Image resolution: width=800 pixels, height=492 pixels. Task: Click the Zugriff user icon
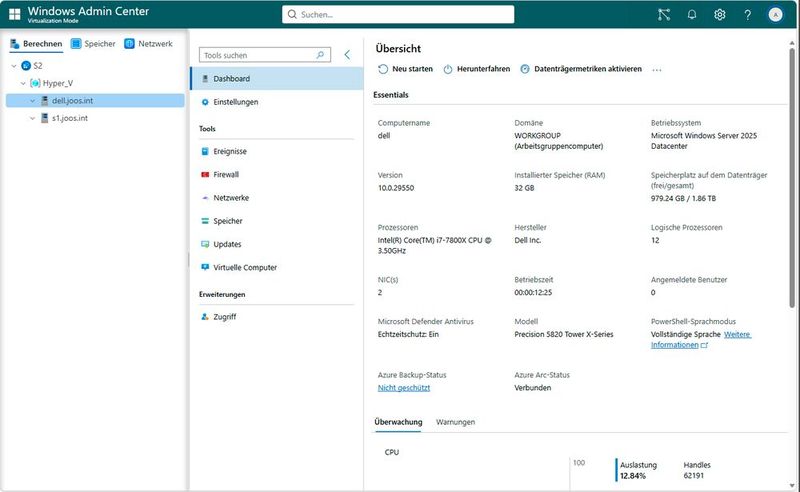(205, 316)
